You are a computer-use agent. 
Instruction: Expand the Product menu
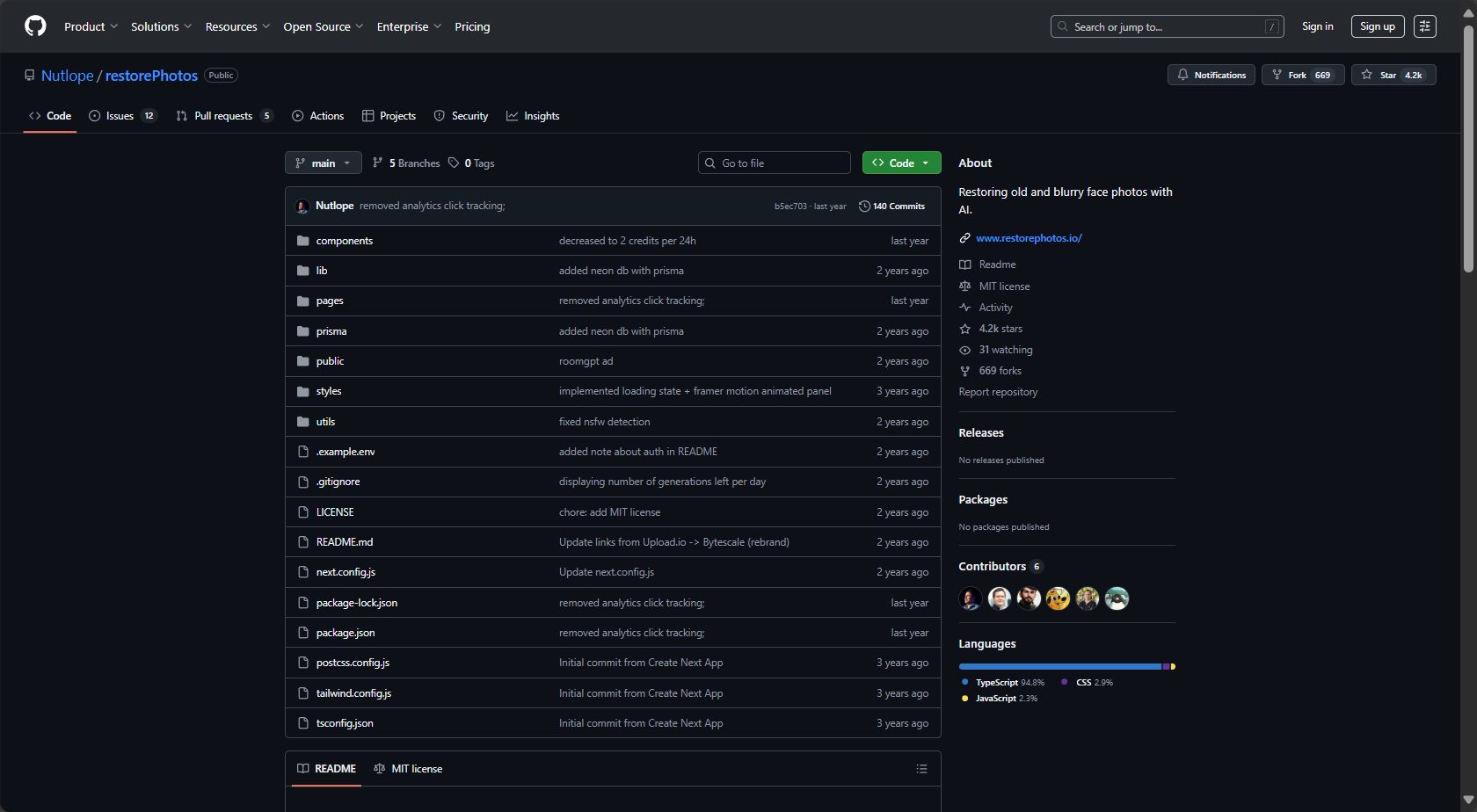click(91, 27)
